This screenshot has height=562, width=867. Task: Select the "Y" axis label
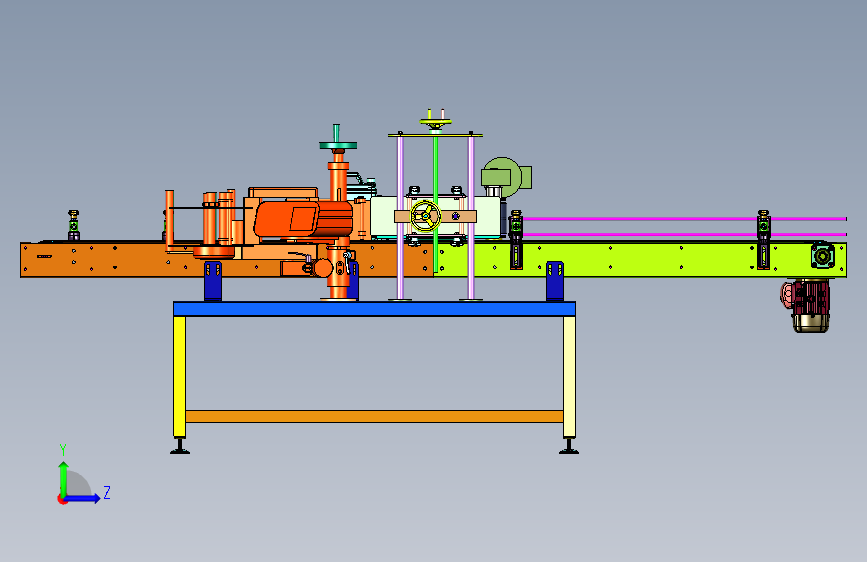[x=63, y=450]
